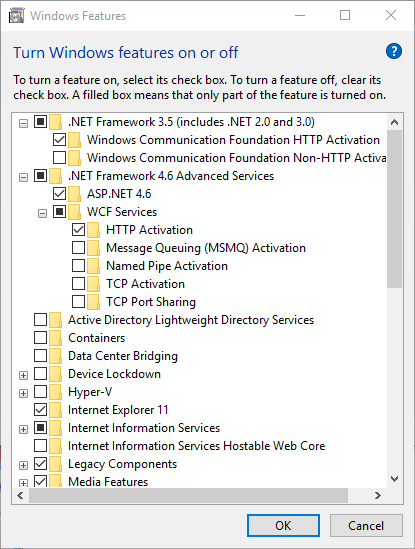Uncheck the Internet Explorer 11 checkbox
415x549 pixels.
pyautogui.click(x=41, y=409)
